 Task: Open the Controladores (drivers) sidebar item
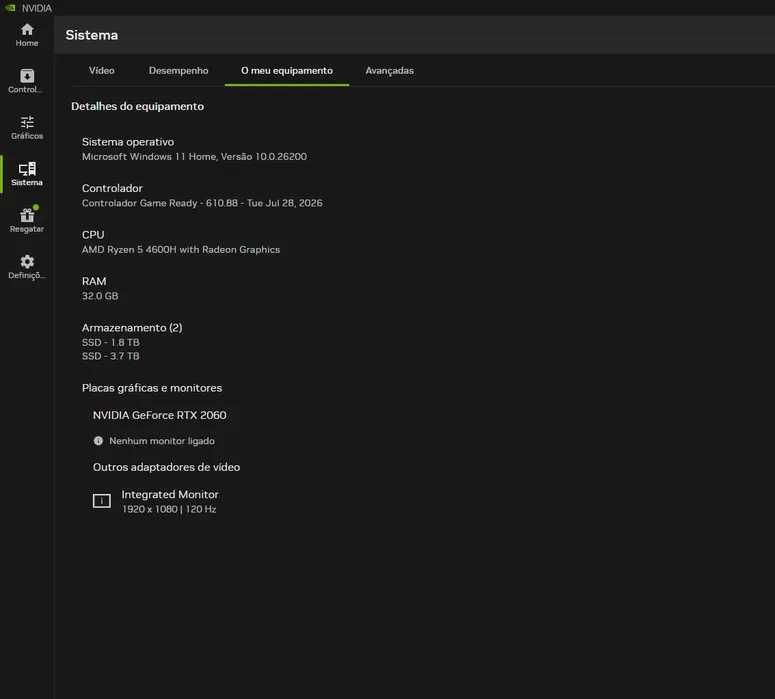[26, 81]
